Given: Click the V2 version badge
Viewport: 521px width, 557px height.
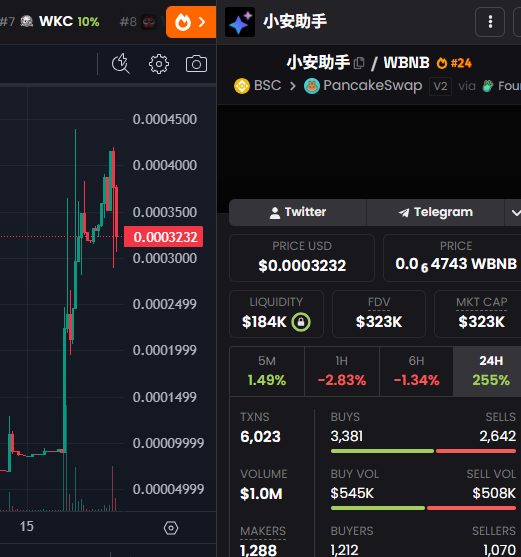Looking at the screenshot, I should coord(440,86).
